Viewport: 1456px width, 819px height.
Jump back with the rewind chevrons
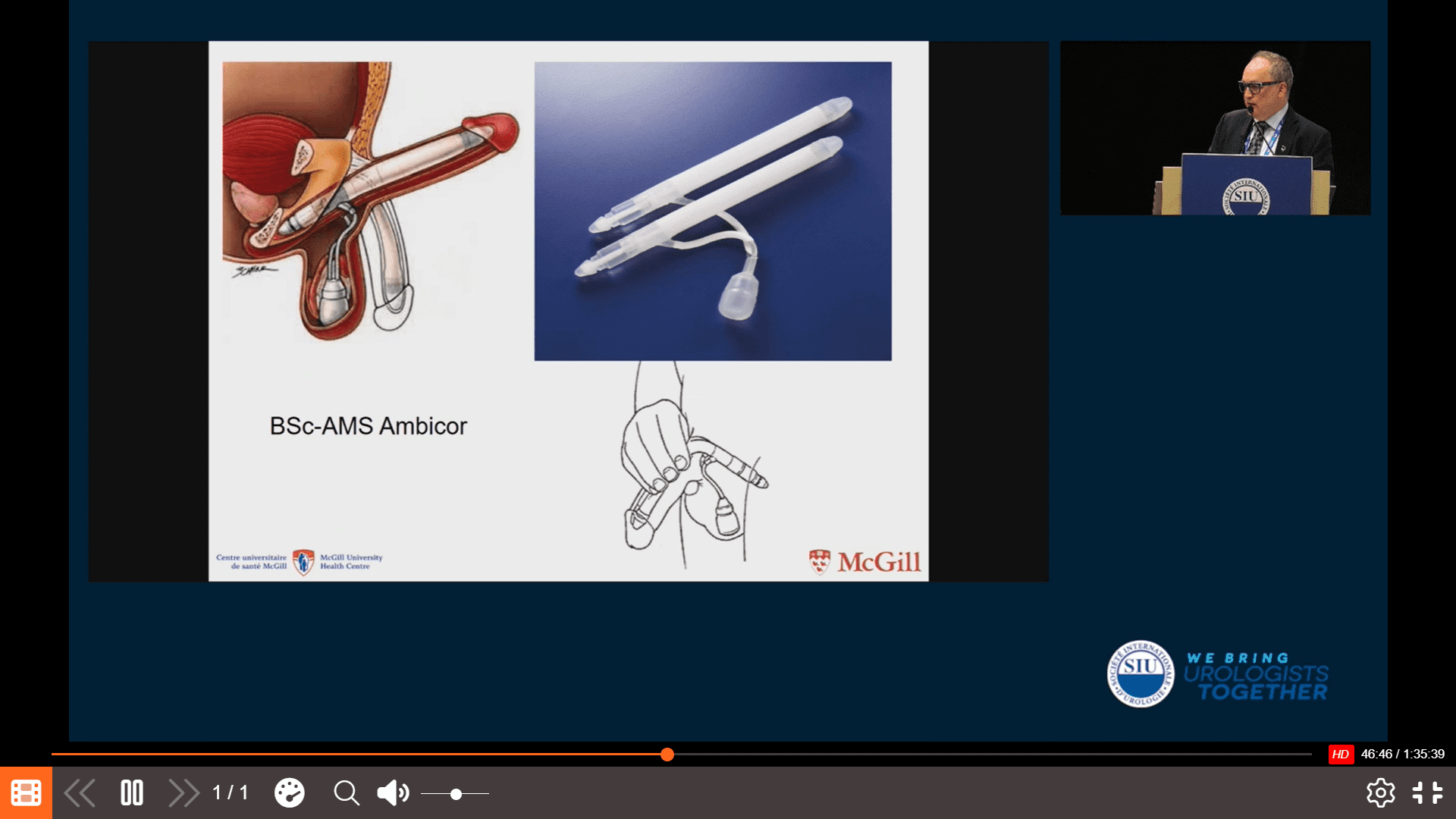(80, 793)
